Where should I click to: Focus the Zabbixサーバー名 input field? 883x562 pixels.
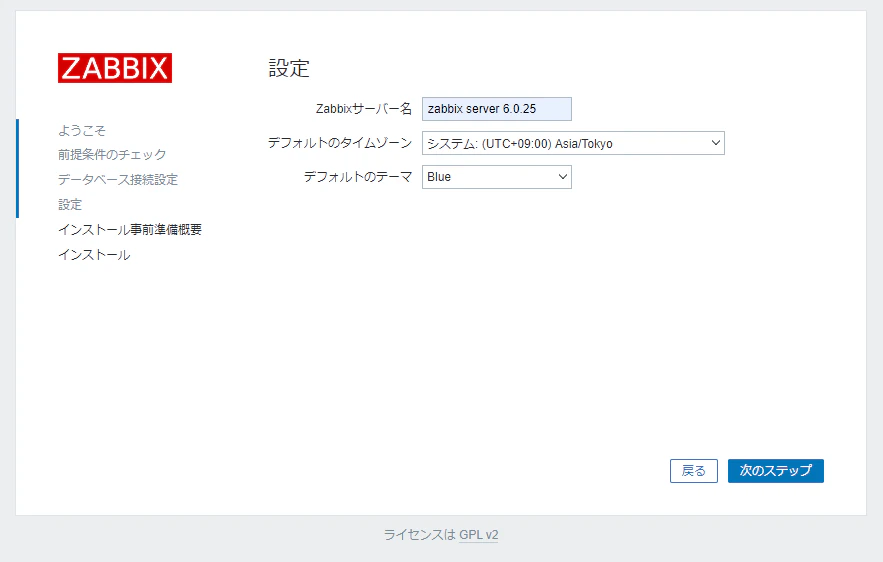(x=497, y=109)
